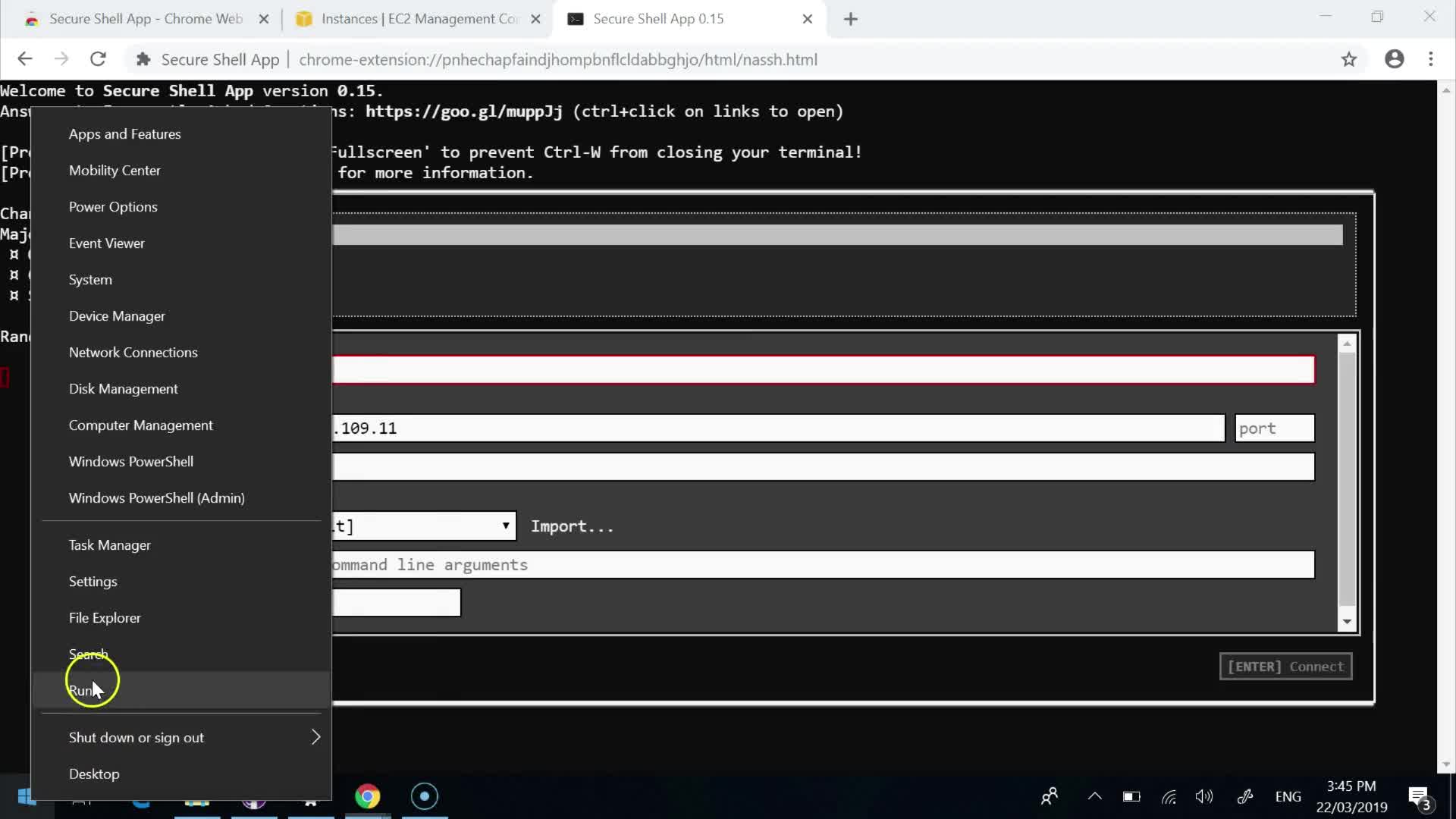Bookmark this page with star icon
The width and height of the screenshot is (1456, 819).
click(1348, 59)
